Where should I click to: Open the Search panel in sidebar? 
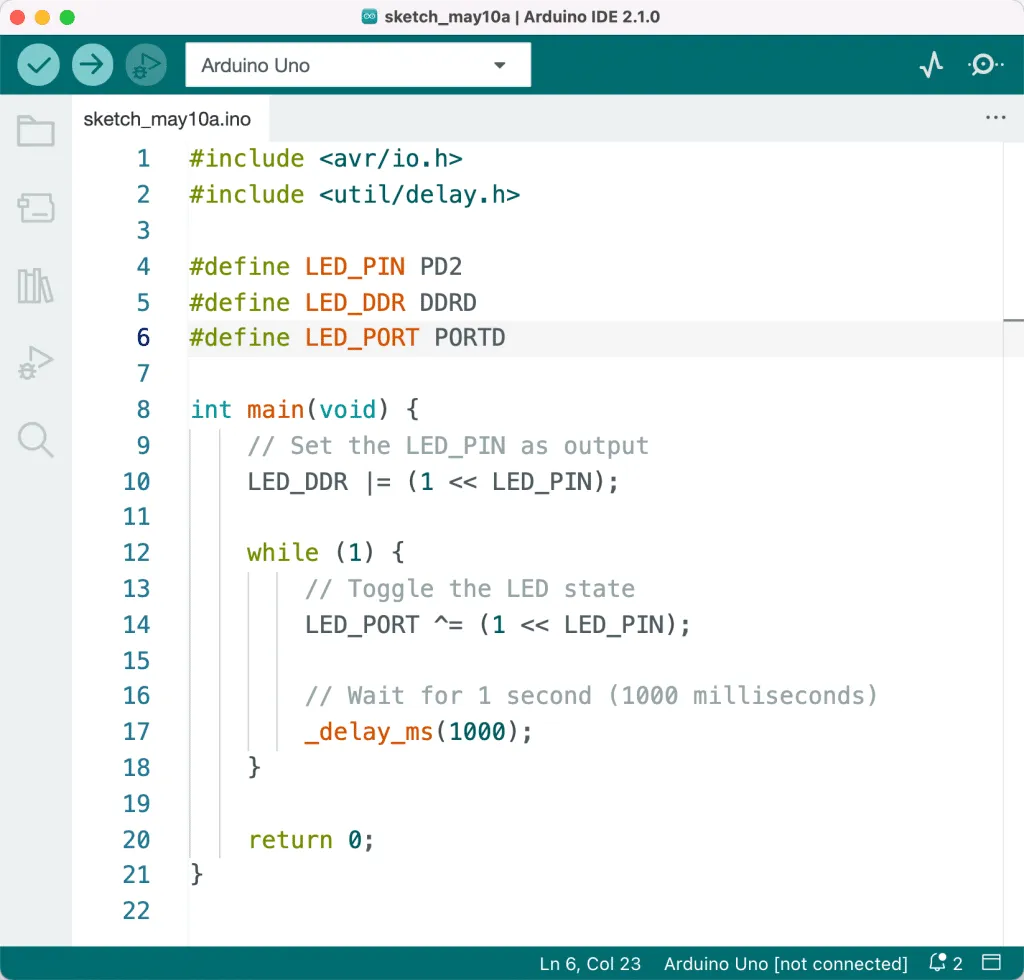(36, 440)
